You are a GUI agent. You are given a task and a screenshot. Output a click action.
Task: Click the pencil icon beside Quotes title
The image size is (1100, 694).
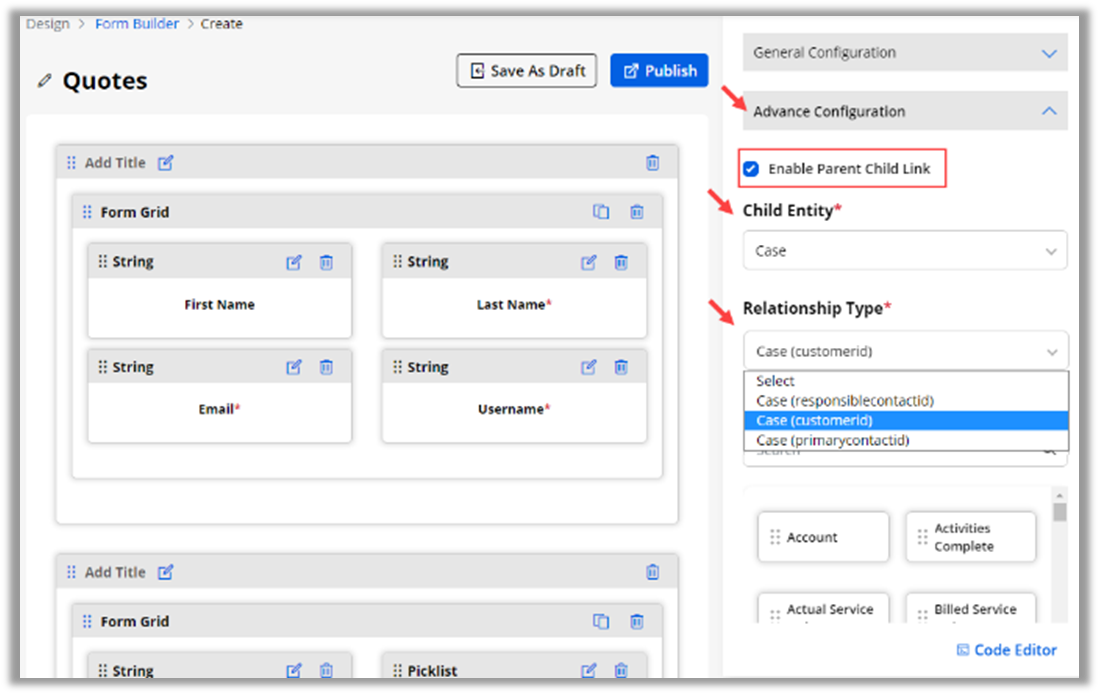44,81
